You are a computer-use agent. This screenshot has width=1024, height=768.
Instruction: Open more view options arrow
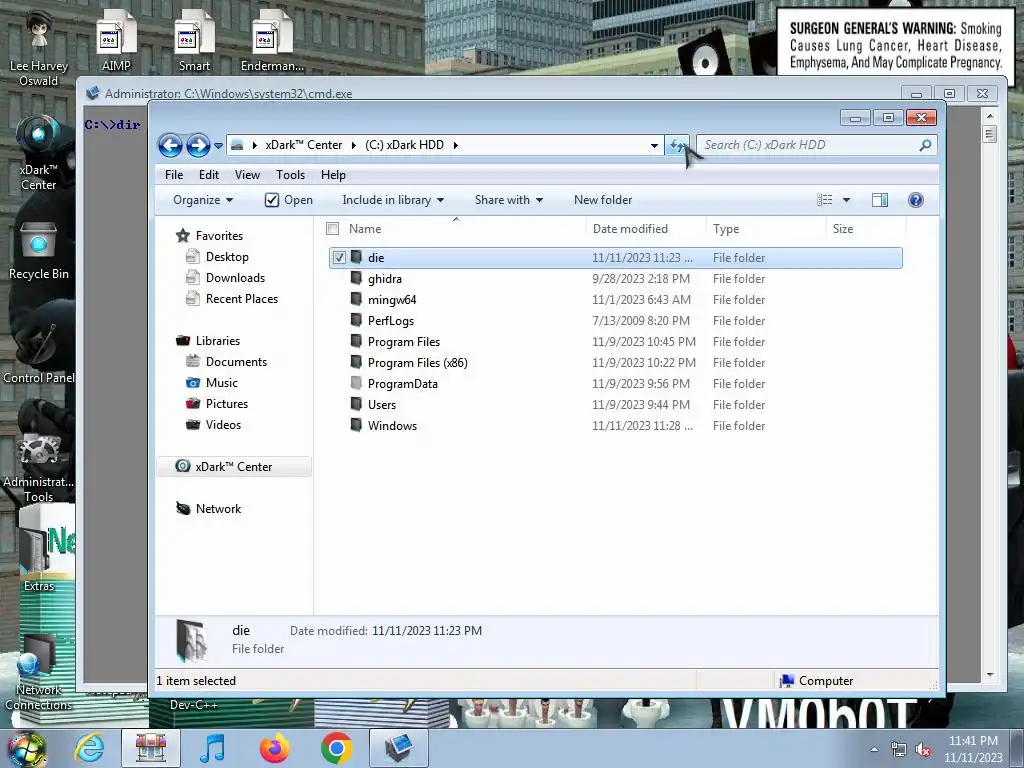(x=846, y=200)
